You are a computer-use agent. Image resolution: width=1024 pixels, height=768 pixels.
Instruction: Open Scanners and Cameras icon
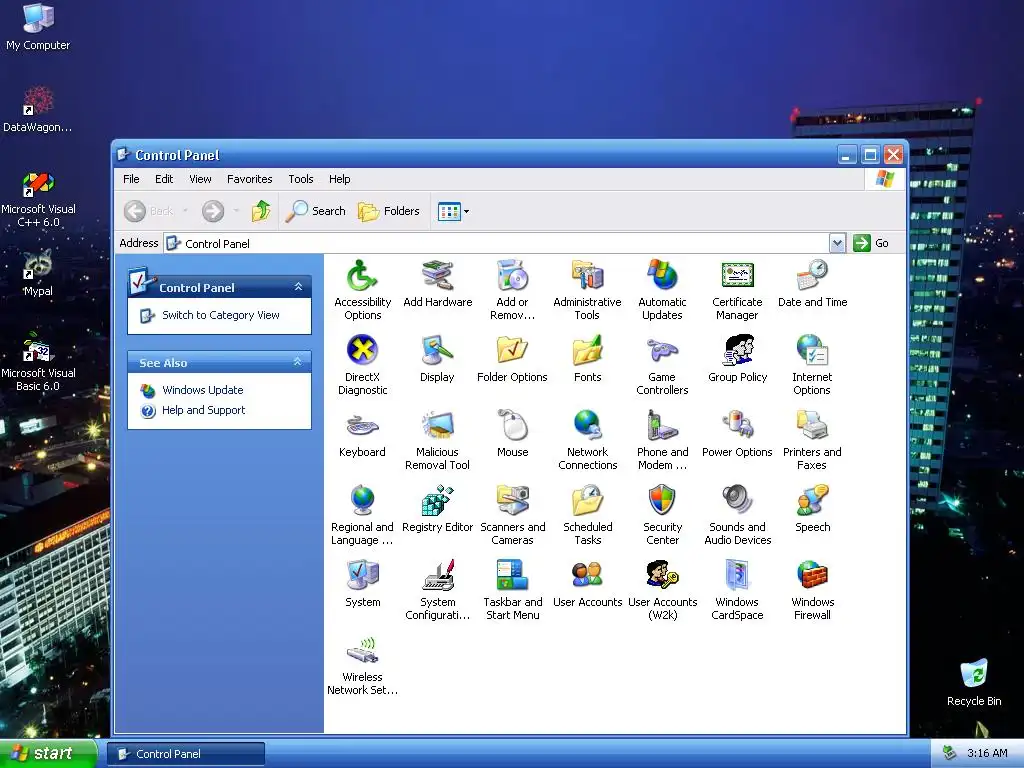[513, 515]
